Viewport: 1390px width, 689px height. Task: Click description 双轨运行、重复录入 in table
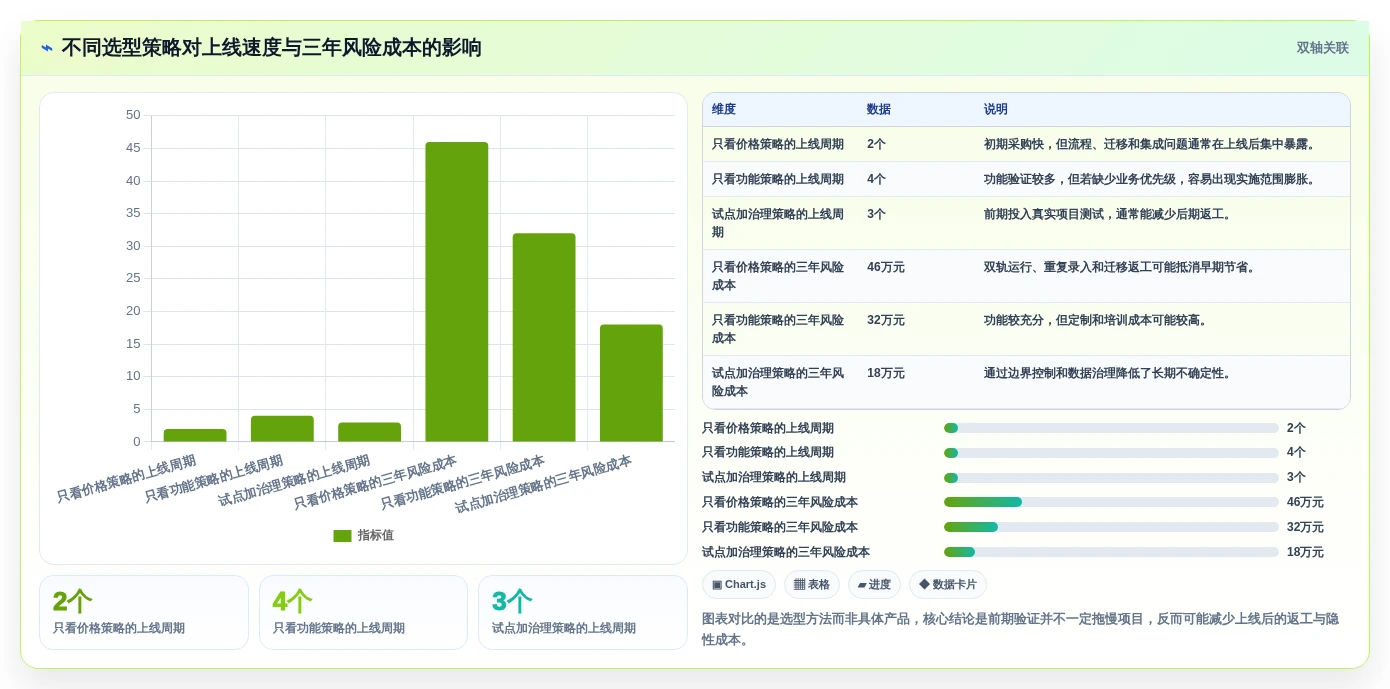[x=1119, y=267]
